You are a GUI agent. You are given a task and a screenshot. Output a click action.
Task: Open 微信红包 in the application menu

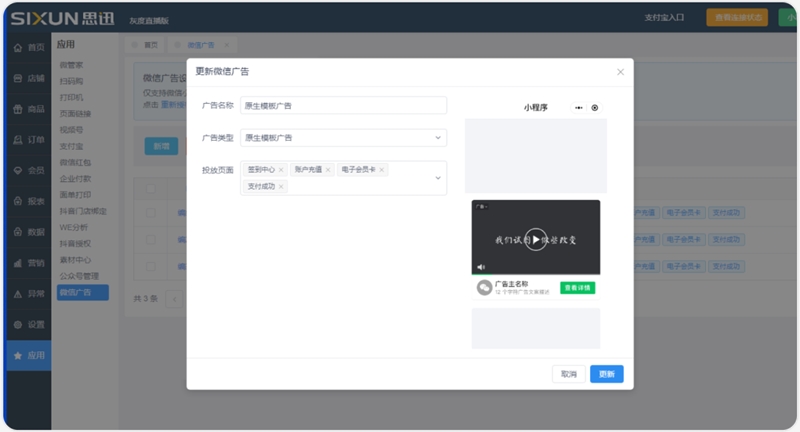(75, 162)
